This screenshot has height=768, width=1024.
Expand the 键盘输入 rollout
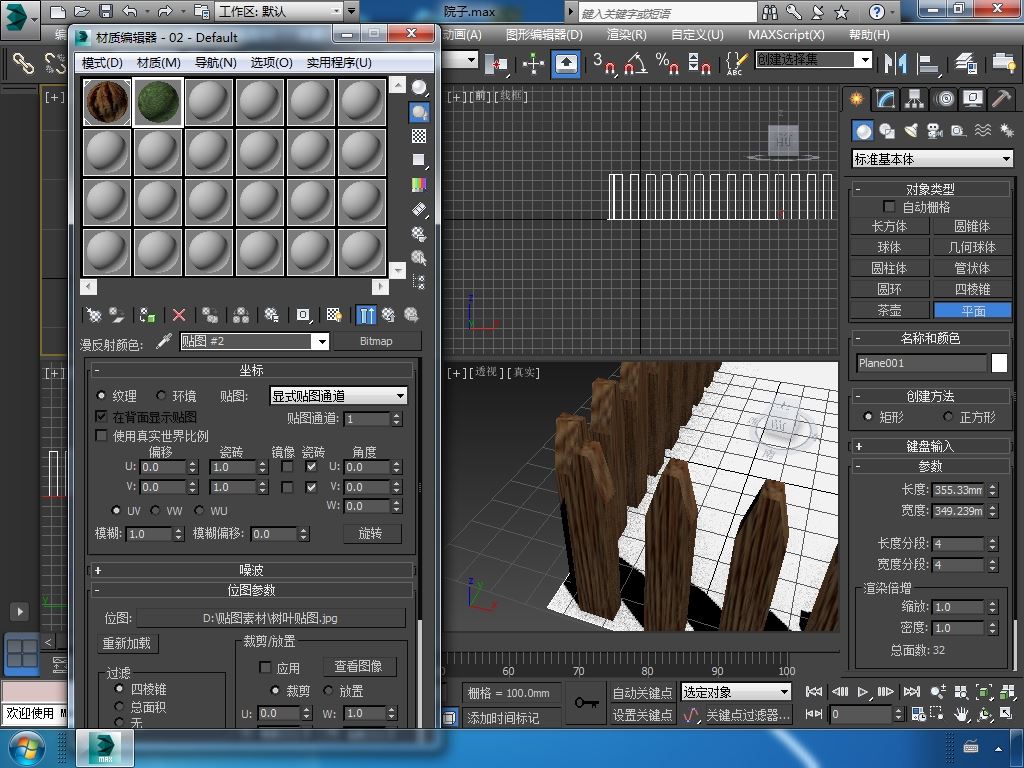[930, 446]
